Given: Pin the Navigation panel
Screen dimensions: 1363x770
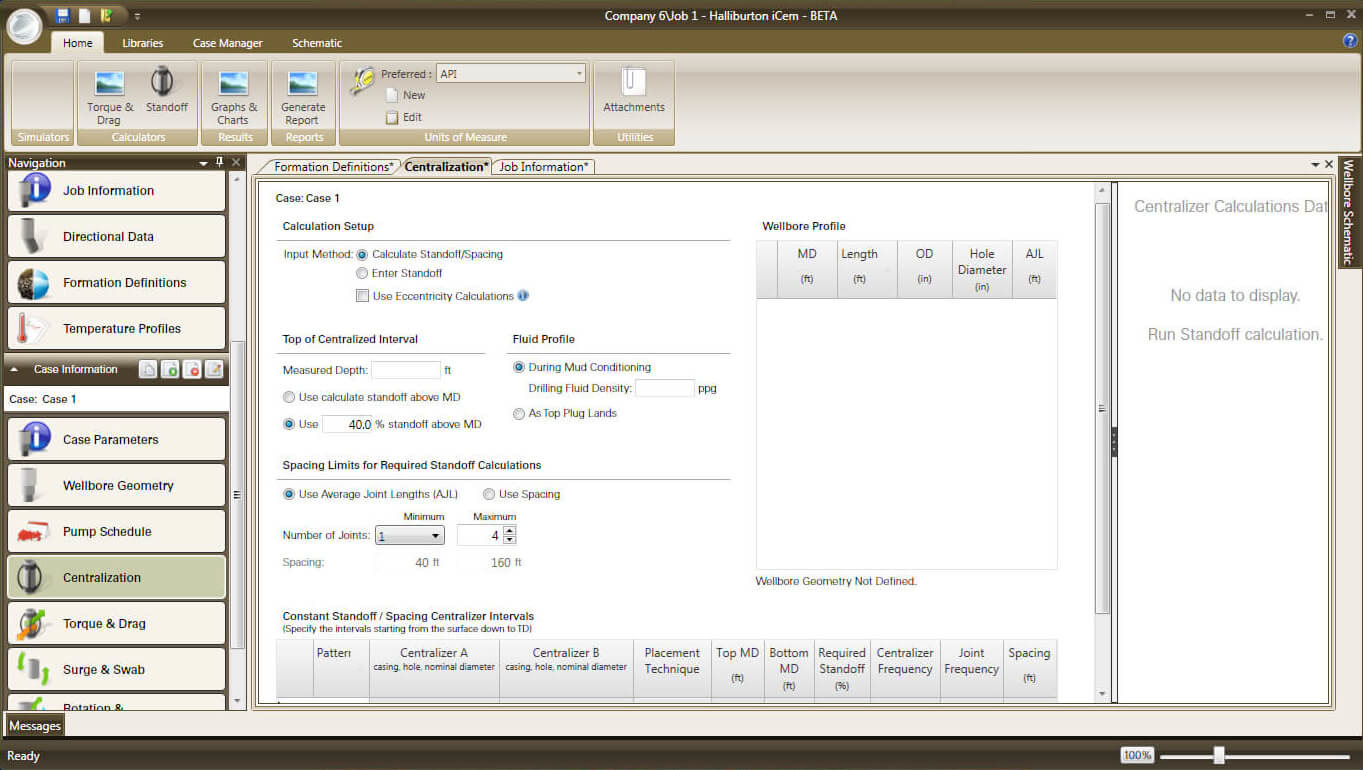Looking at the screenshot, I should 220,162.
